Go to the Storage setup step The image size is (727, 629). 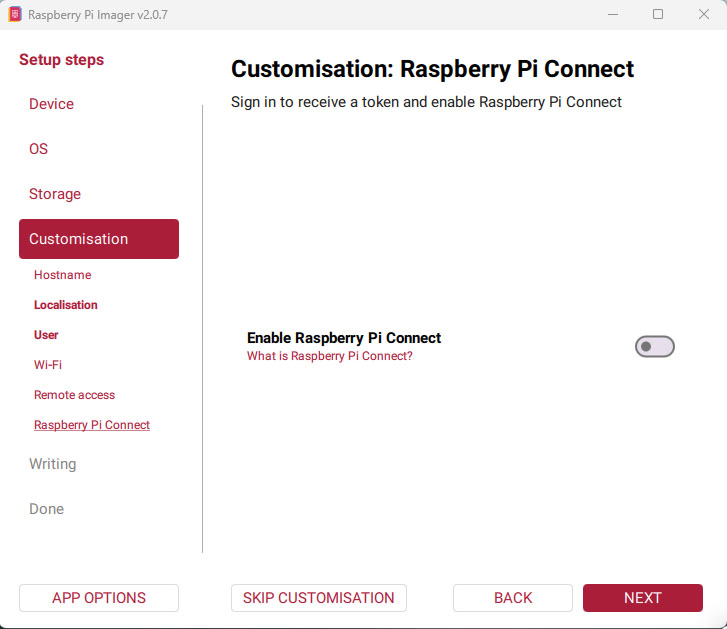coord(55,194)
